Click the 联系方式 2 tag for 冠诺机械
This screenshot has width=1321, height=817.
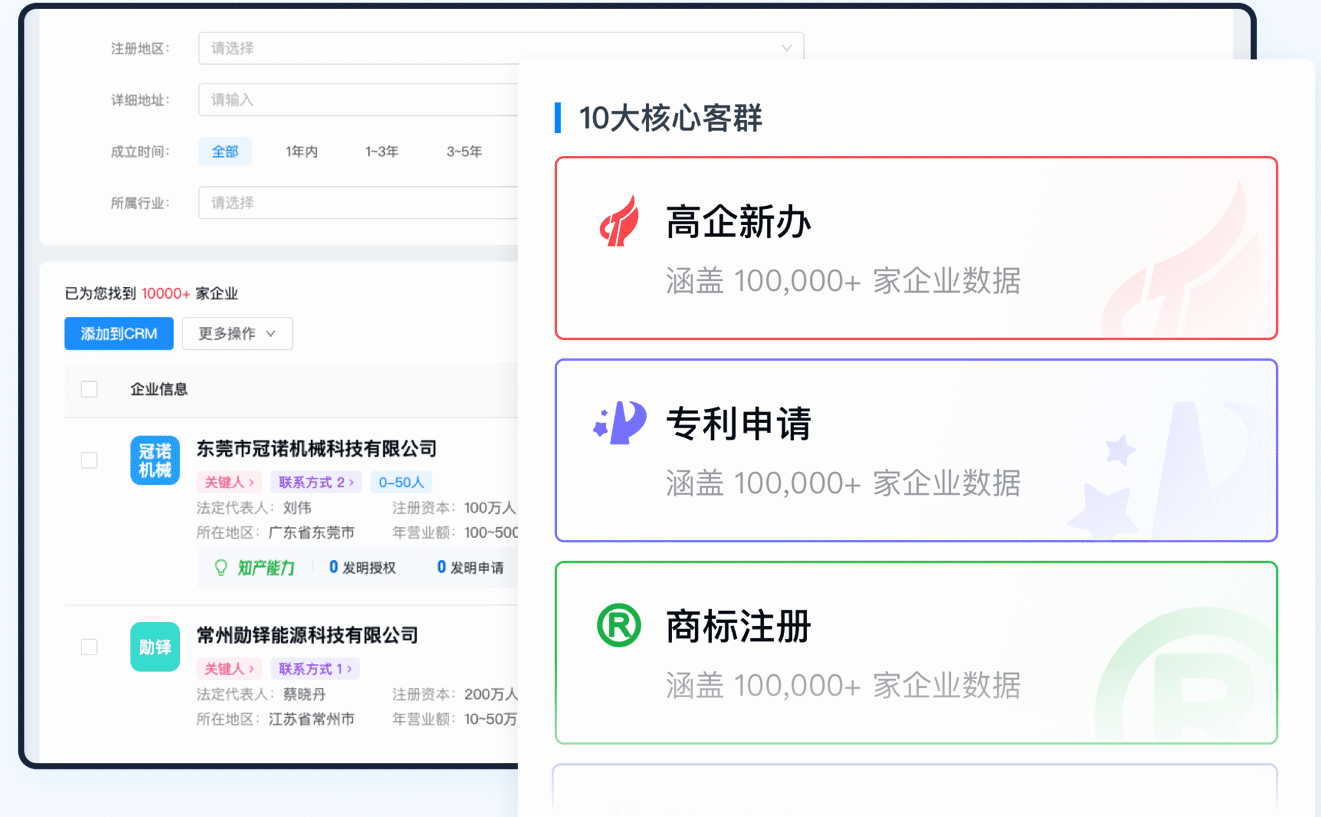click(x=317, y=482)
